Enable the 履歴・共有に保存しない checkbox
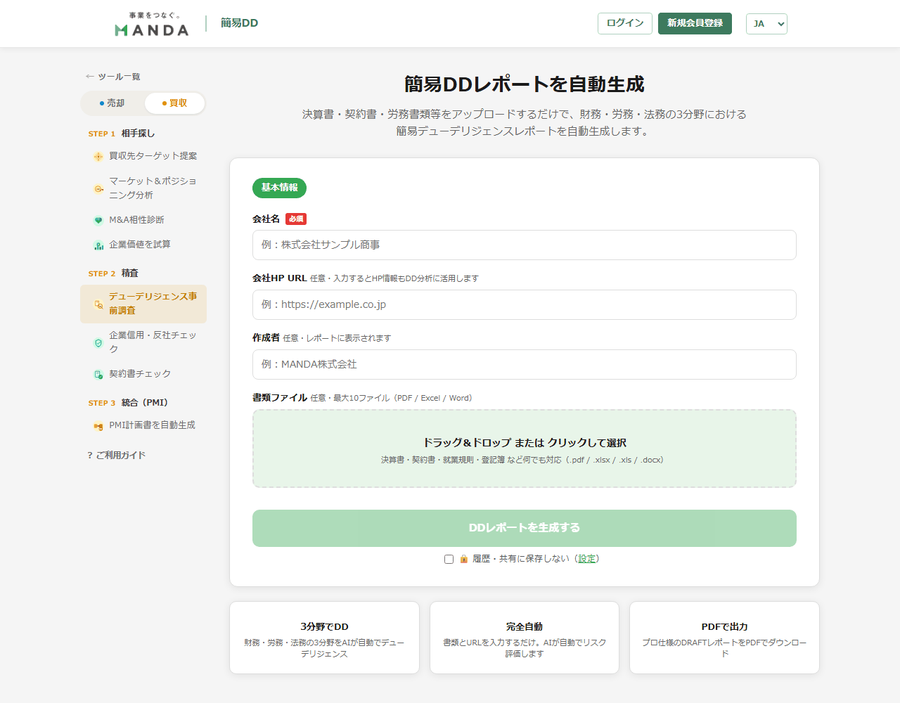This screenshot has width=900, height=703. pos(449,559)
